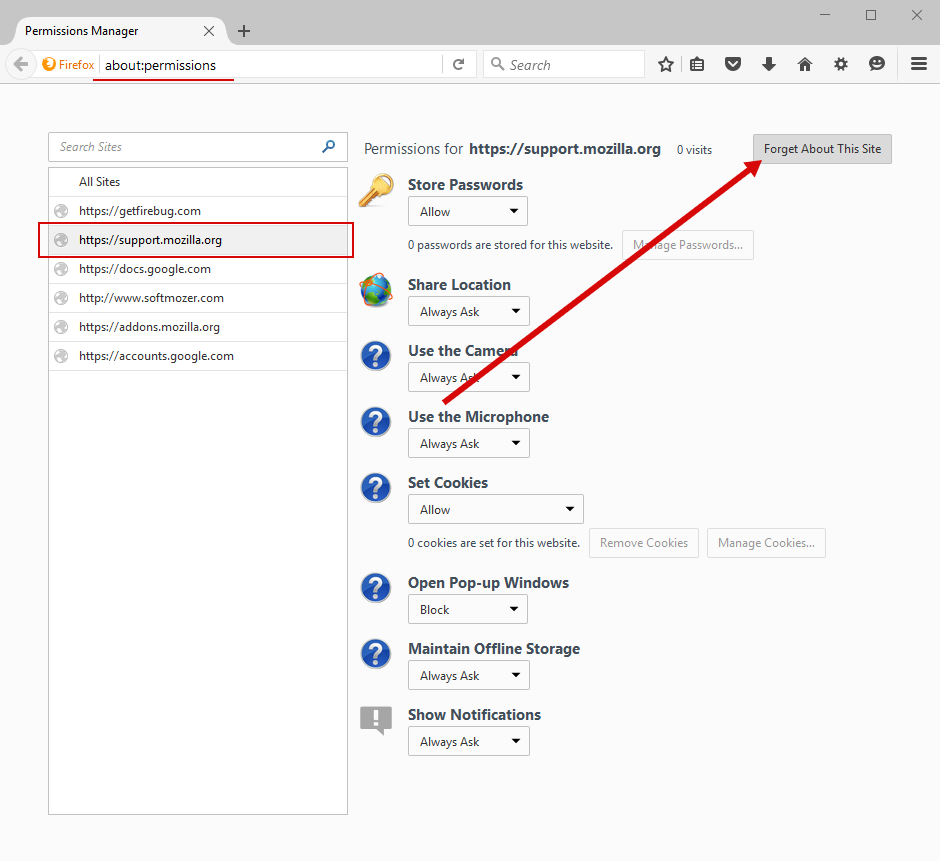Click the globe icon beside Share Location

376,290
